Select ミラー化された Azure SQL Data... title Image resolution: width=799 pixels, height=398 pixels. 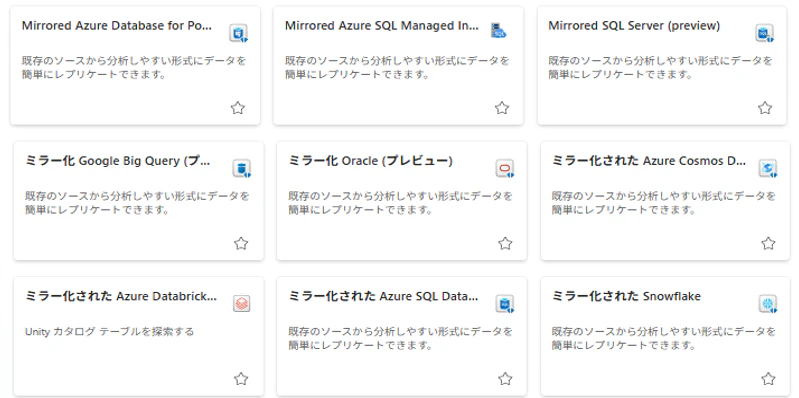[384, 296]
